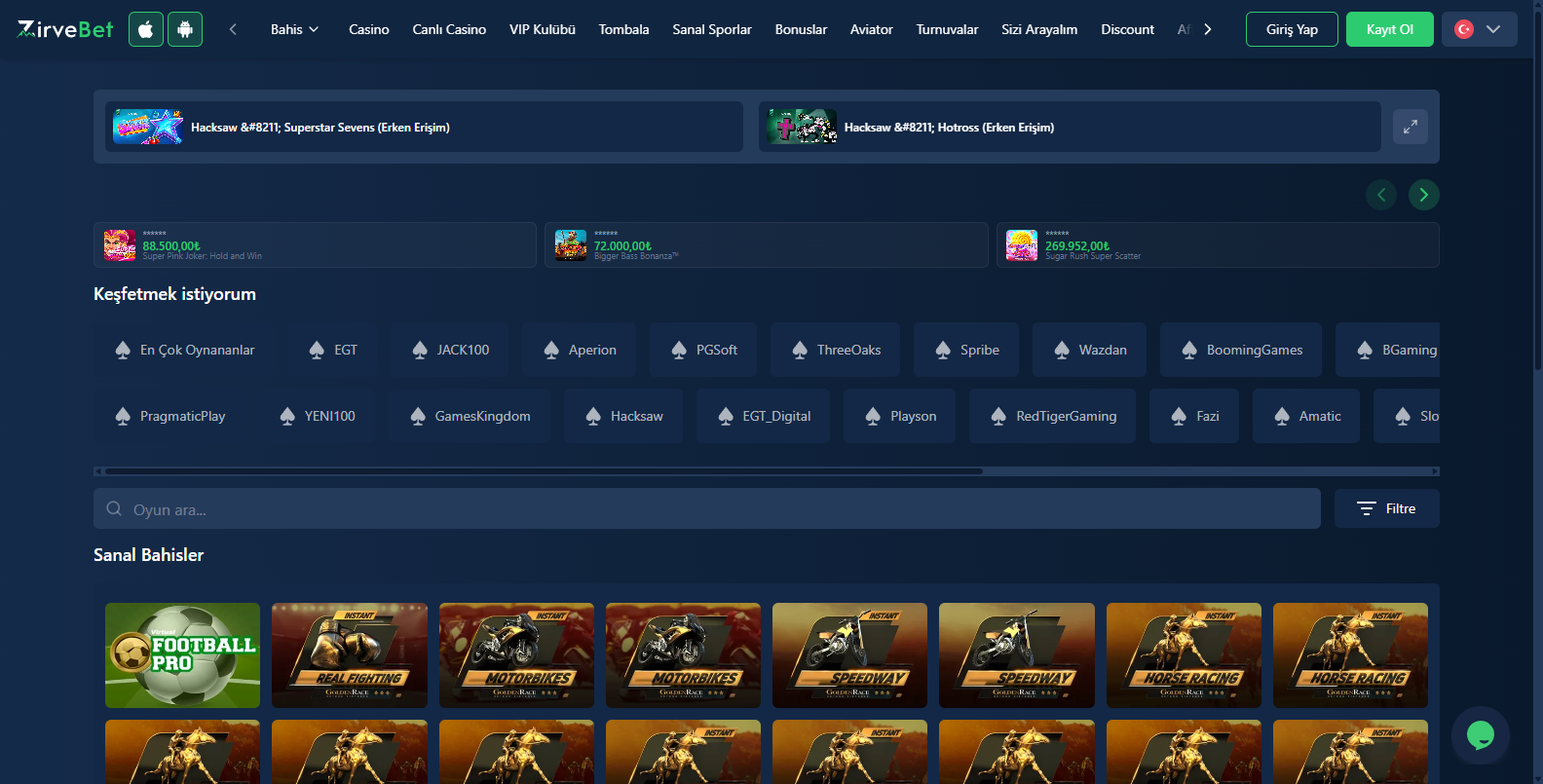Select BGaming provider chip
The image size is (1543, 784).
tap(1388, 350)
